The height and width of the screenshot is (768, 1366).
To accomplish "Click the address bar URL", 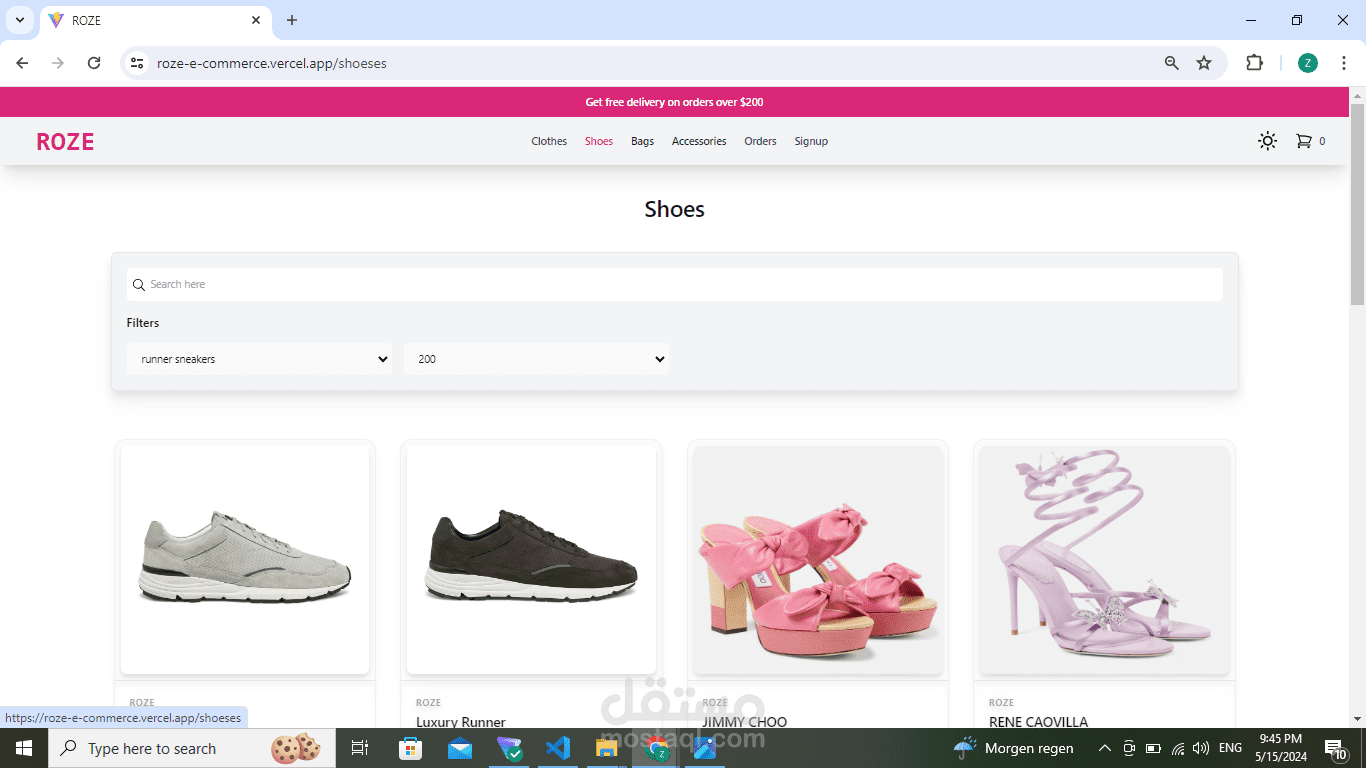I will 272,63.
